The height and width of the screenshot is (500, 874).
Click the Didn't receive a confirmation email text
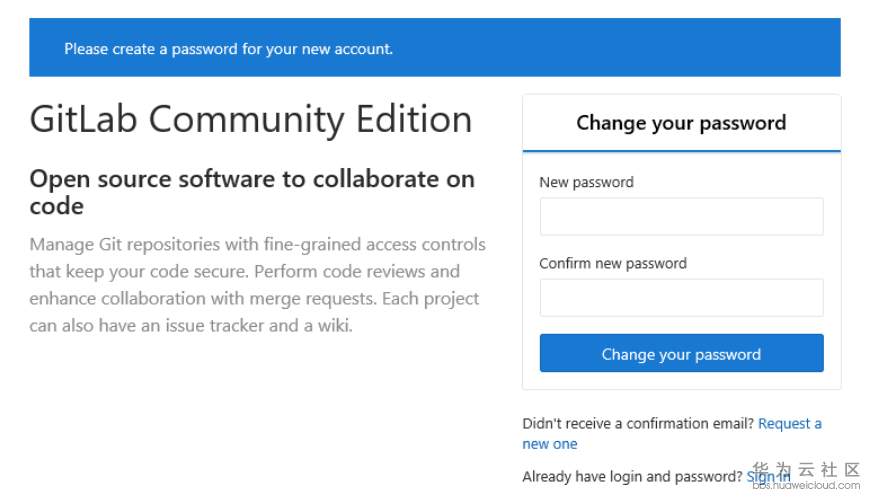(x=638, y=424)
